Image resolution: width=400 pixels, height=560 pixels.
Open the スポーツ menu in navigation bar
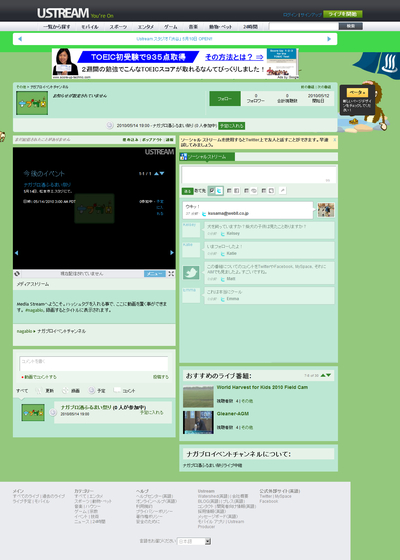click(118, 27)
